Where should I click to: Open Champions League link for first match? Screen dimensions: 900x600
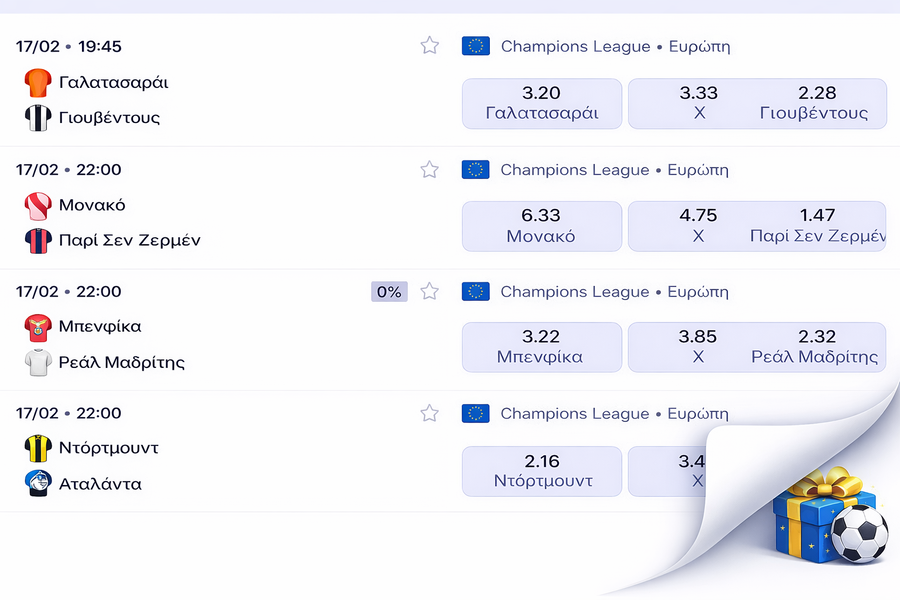pyautogui.click(x=575, y=46)
